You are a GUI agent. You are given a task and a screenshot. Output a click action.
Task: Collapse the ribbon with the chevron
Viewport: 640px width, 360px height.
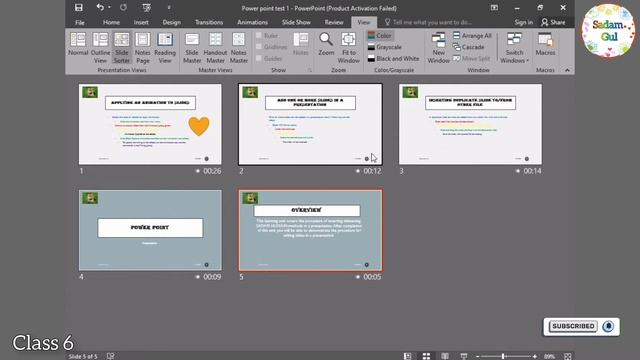pos(567,70)
